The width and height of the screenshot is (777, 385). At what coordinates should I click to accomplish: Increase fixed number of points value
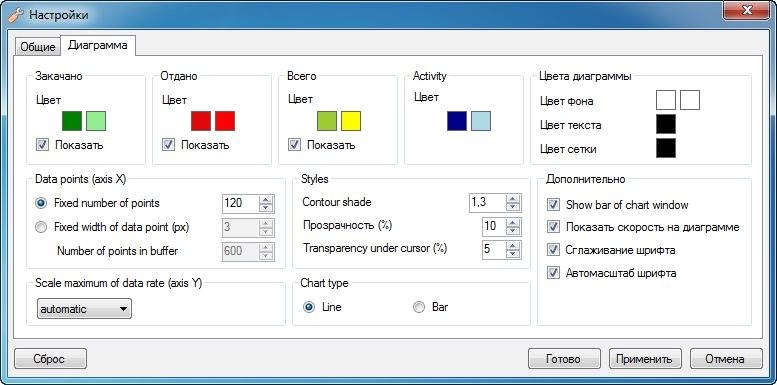tap(267, 199)
